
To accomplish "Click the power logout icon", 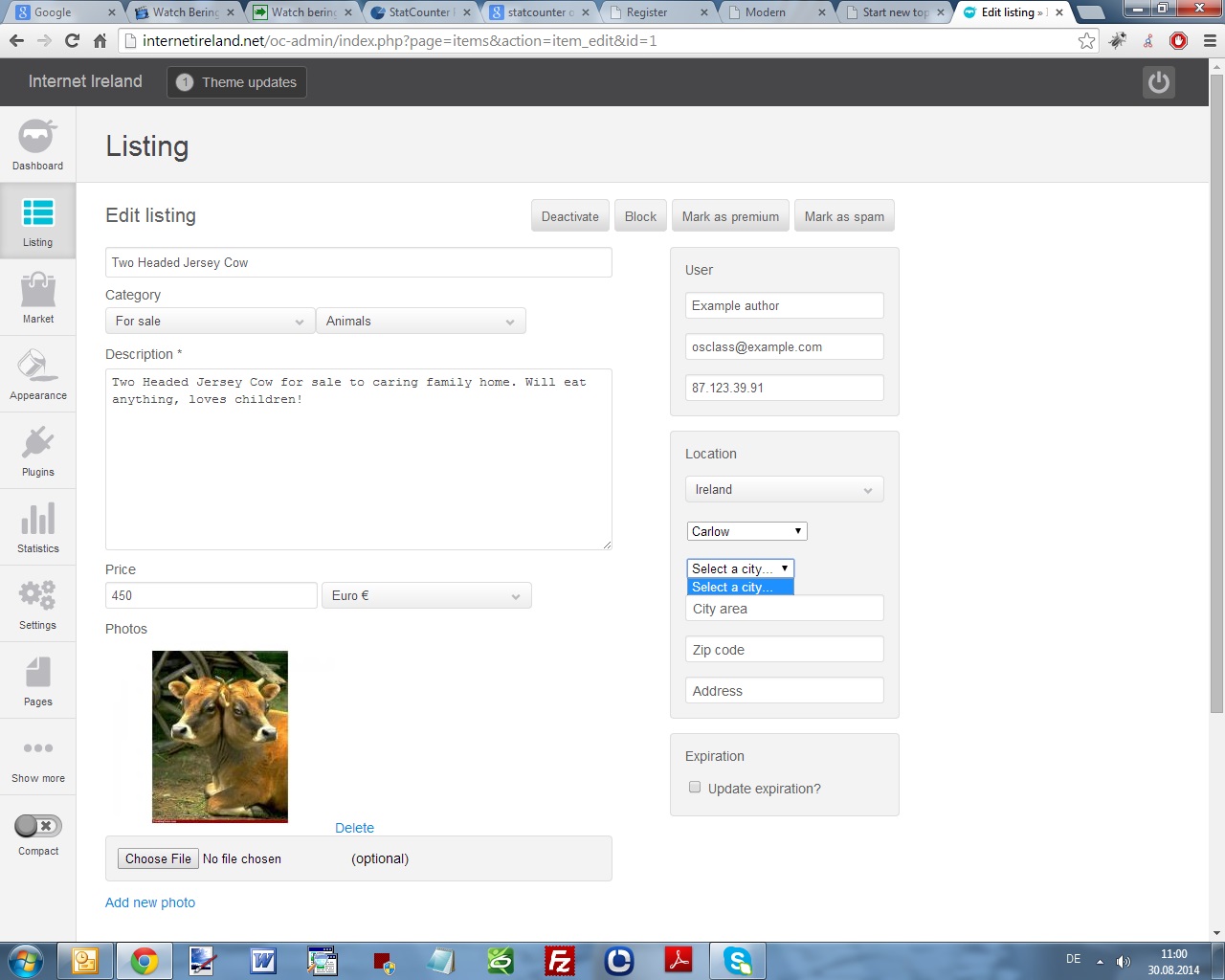I will click(1159, 82).
